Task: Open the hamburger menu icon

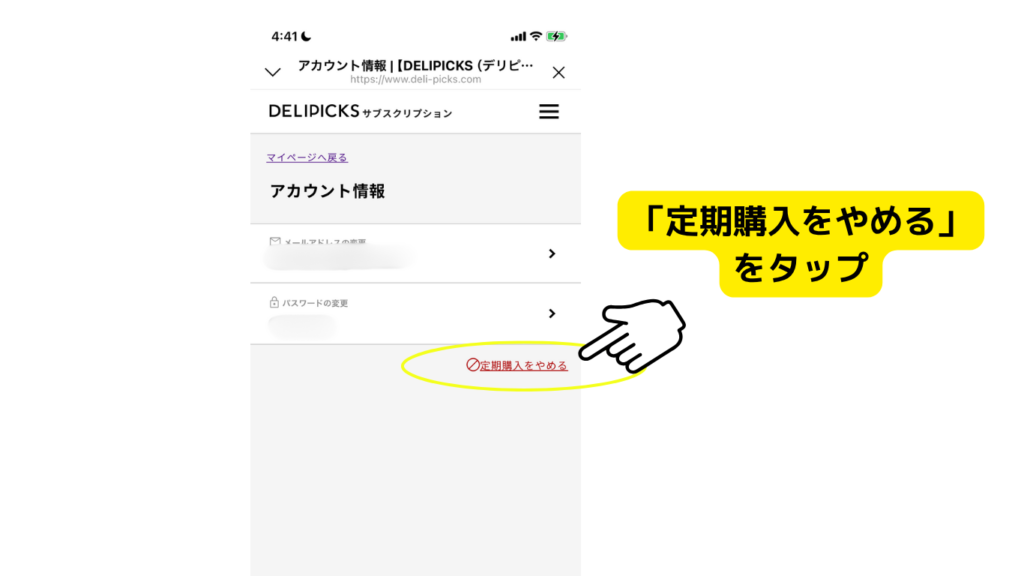Action: [549, 112]
